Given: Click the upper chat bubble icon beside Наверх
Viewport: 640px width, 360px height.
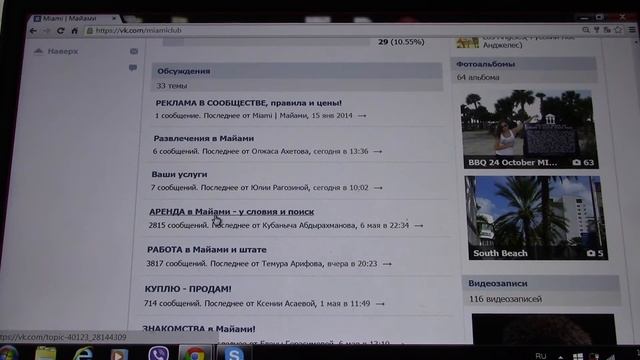Looking at the screenshot, I should point(134,51).
